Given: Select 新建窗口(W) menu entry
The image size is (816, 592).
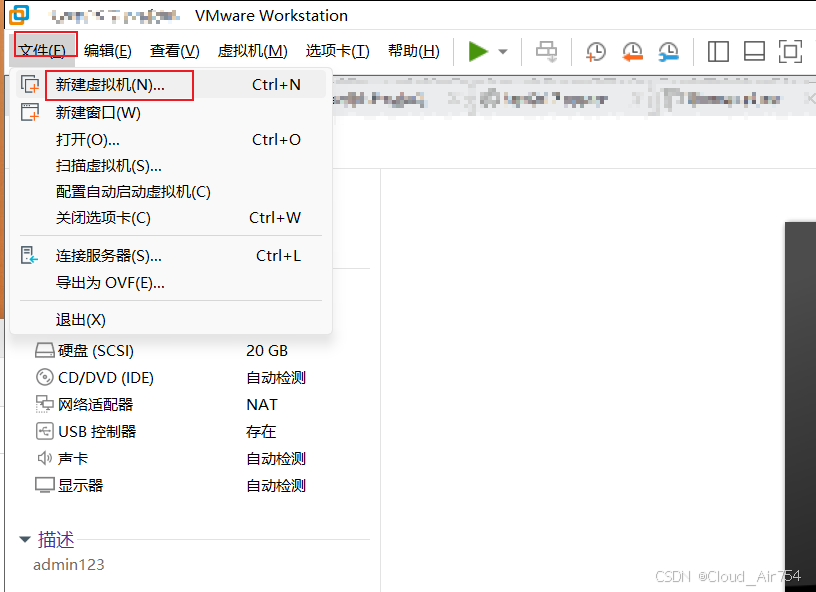Looking at the screenshot, I should (171, 112).
